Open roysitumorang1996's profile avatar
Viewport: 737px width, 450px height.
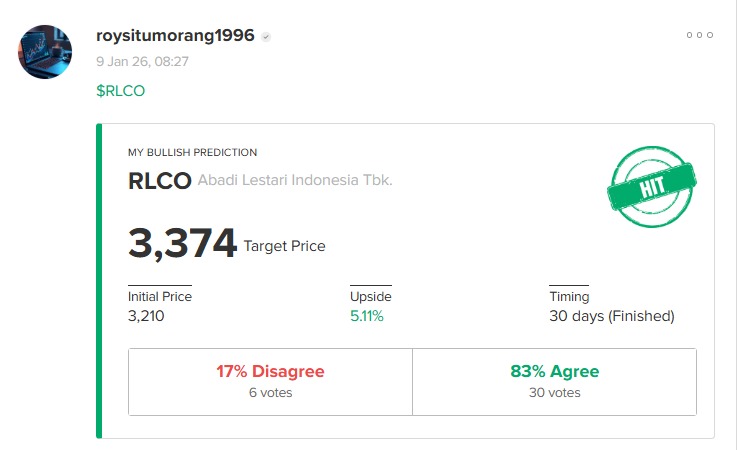pyautogui.click(x=46, y=51)
